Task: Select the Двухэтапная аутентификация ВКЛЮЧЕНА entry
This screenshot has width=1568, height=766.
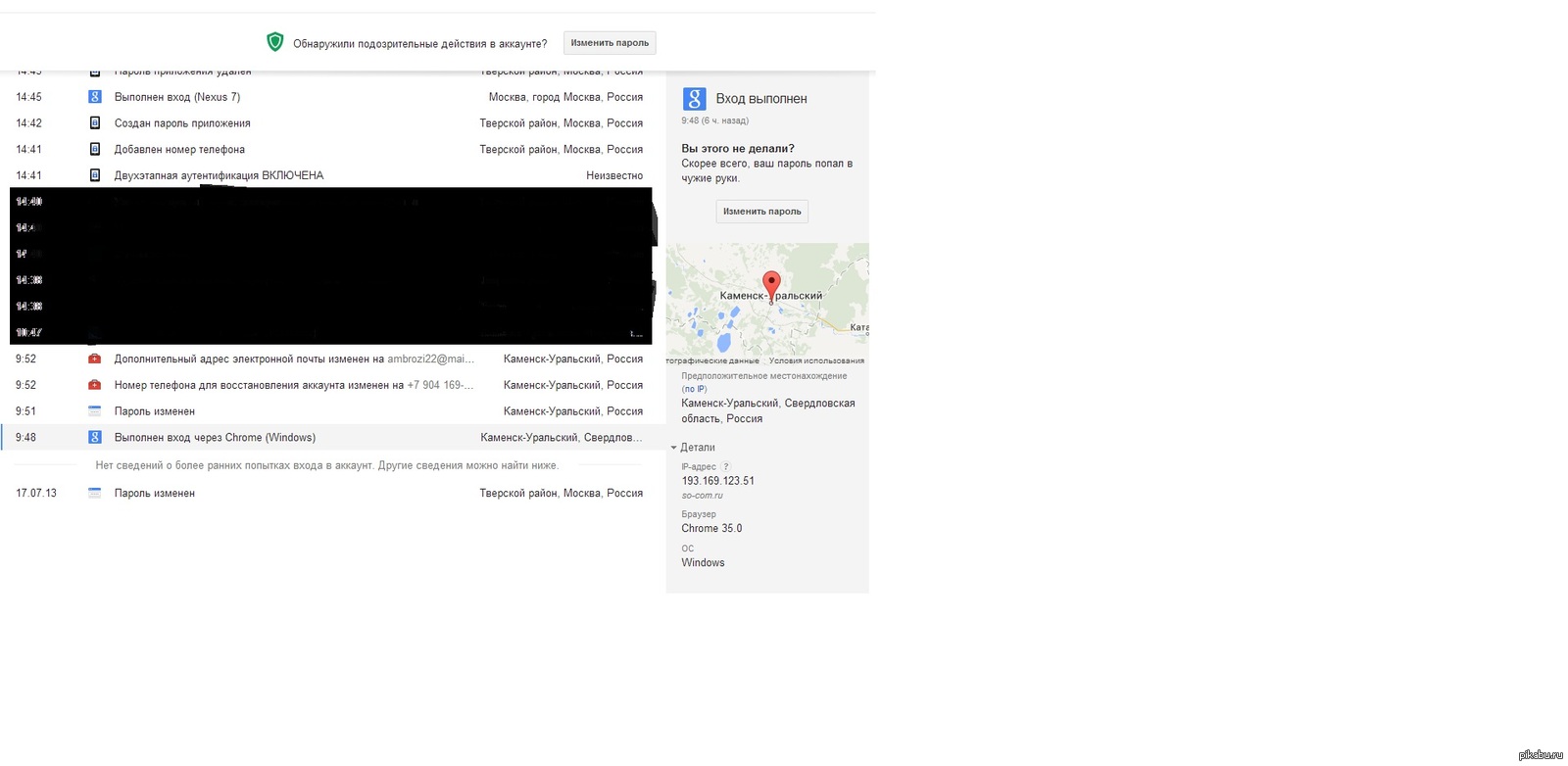Action: 219,175
